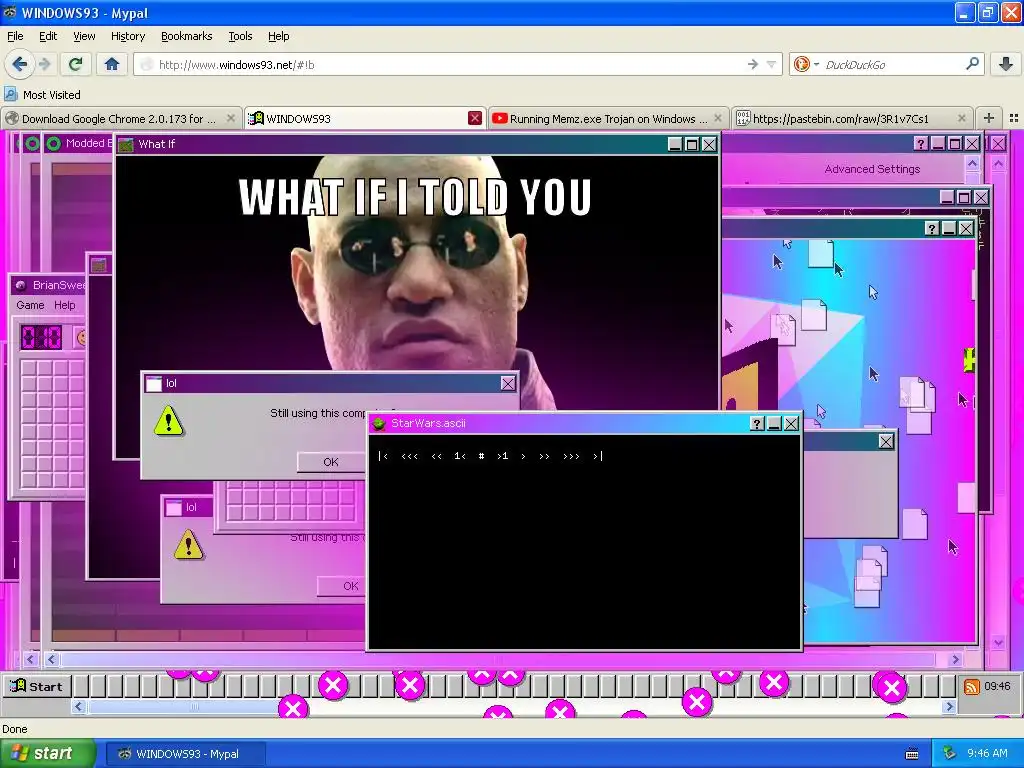Open the Help menu in BrianSweeper
The image size is (1024, 768).
(64, 305)
